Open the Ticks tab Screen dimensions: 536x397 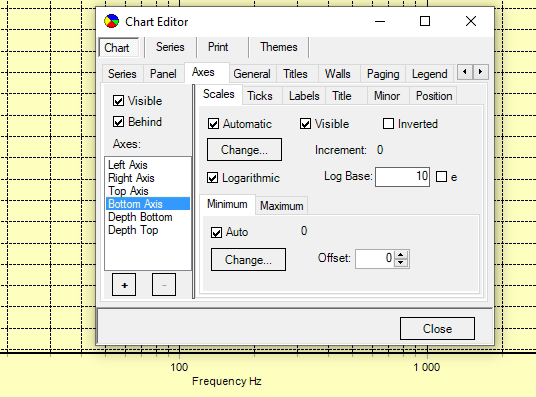point(260,96)
